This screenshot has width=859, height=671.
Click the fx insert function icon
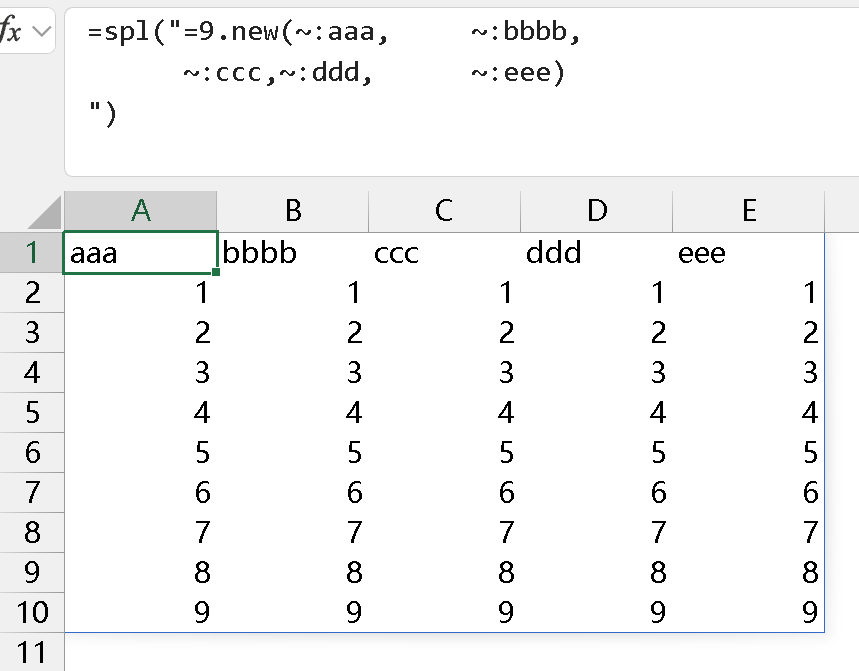click(10, 32)
